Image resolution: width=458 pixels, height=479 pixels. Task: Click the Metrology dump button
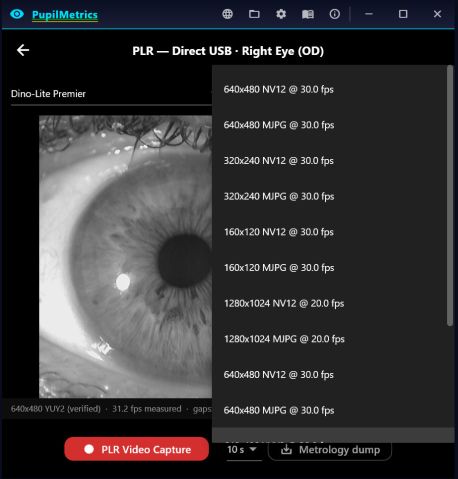click(330, 450)
